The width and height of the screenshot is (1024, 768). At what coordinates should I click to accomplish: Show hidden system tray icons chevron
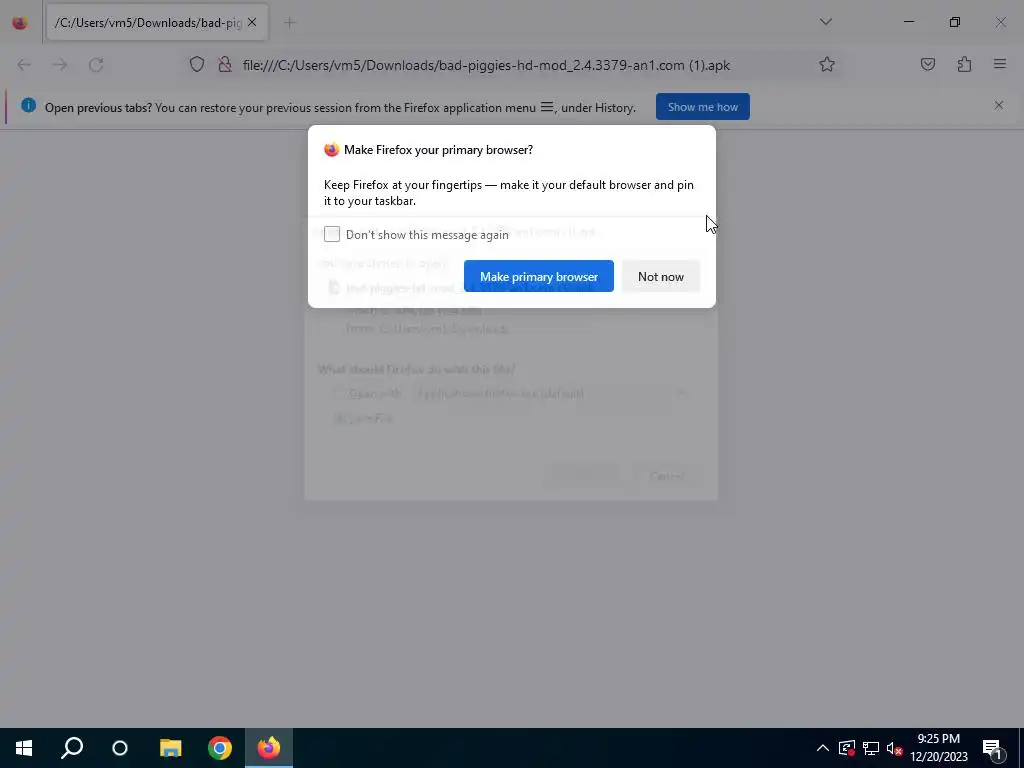tap(823, 748)
